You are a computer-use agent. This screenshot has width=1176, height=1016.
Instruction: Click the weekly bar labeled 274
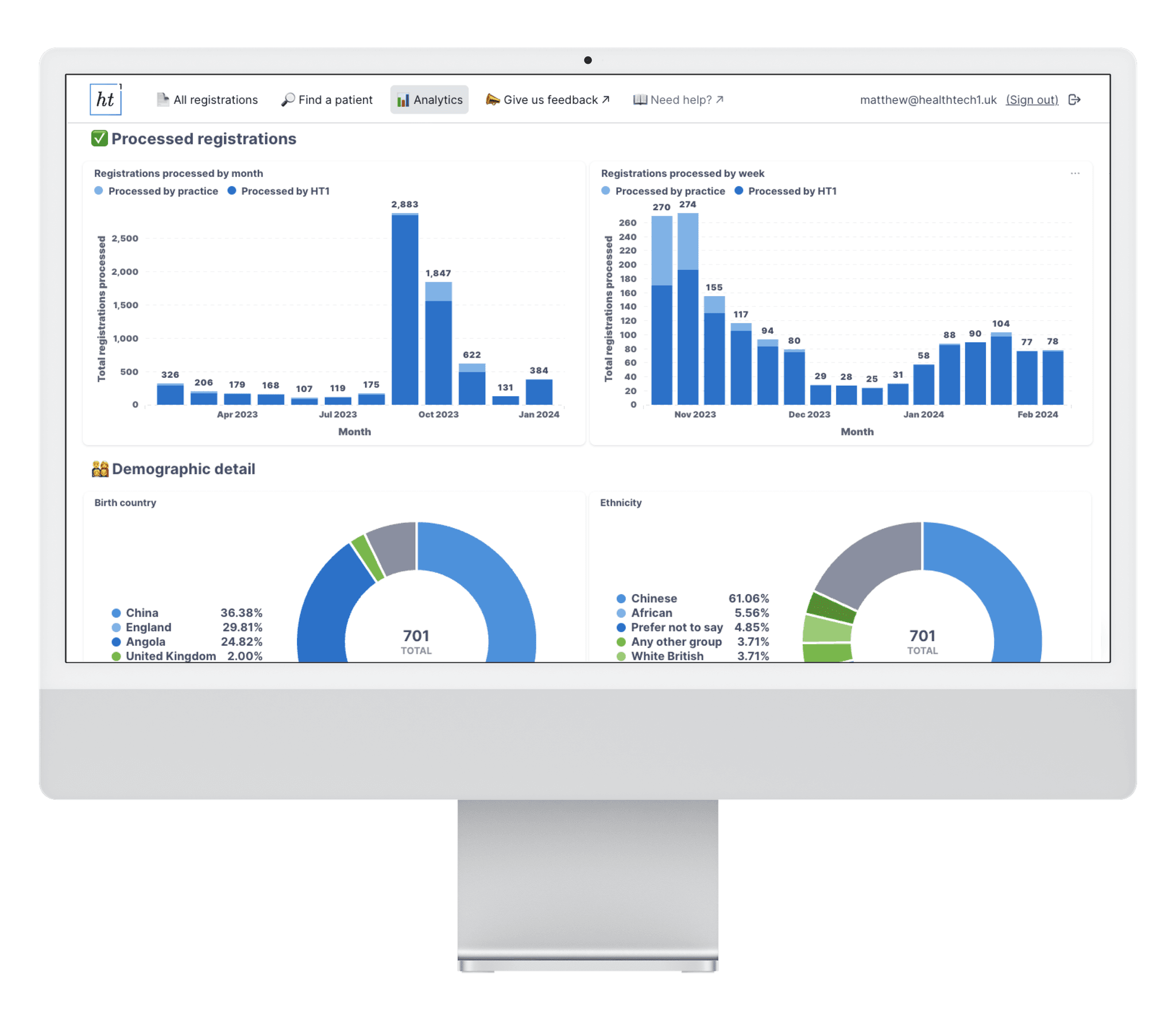[688, 309]
